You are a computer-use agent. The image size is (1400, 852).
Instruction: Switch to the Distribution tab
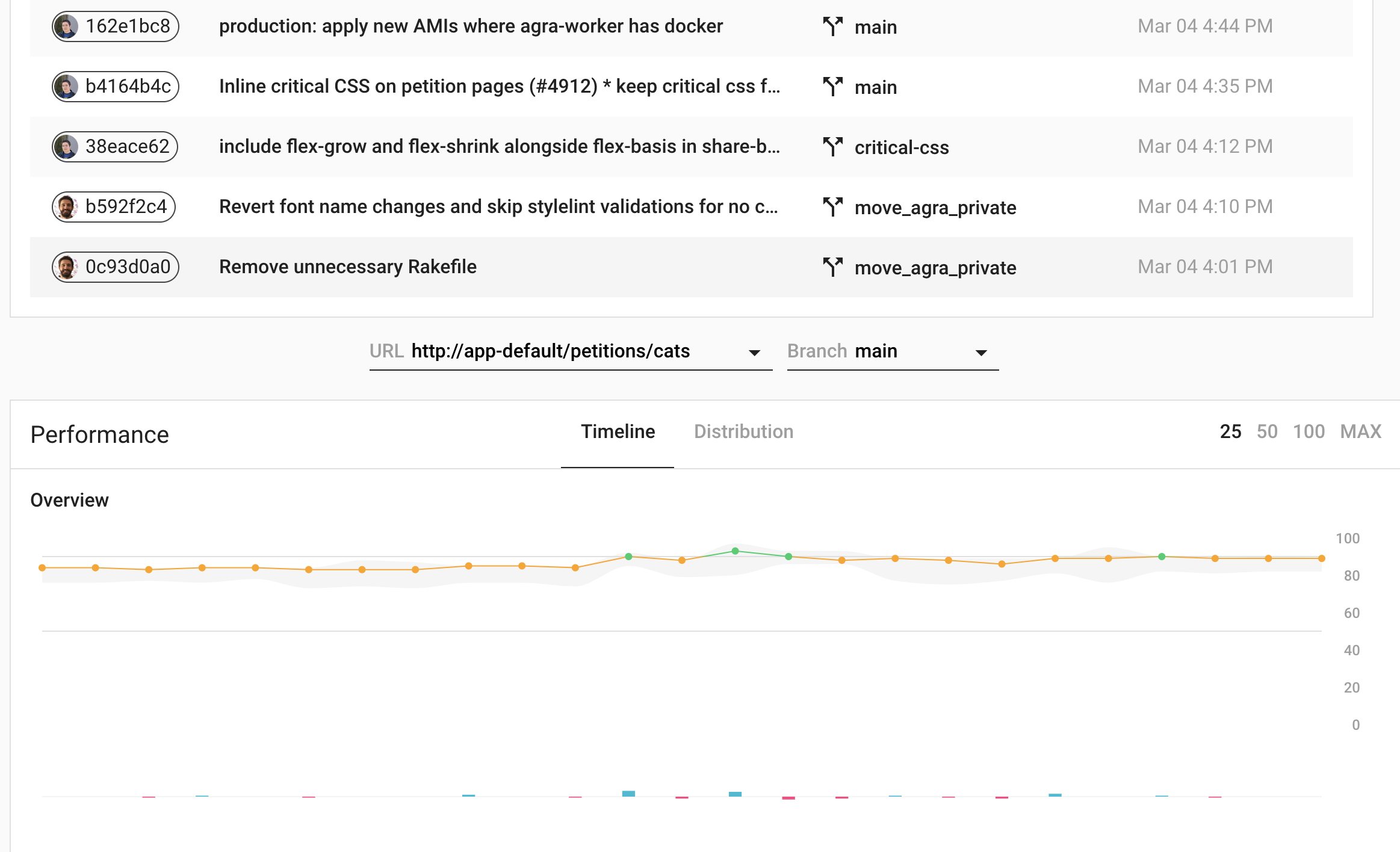[x=744, y=431]
